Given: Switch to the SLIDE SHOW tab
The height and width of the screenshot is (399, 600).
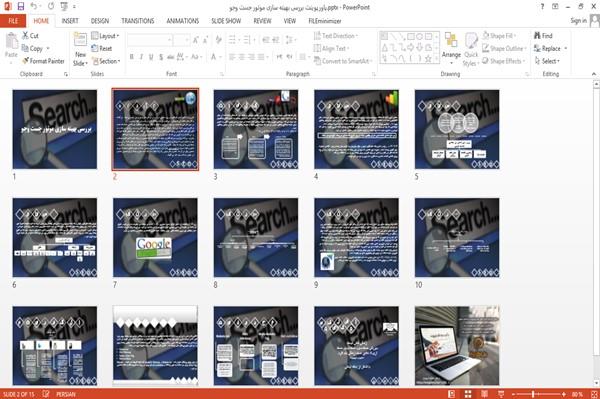Looking at the screenshot, I should coord(226,21).
